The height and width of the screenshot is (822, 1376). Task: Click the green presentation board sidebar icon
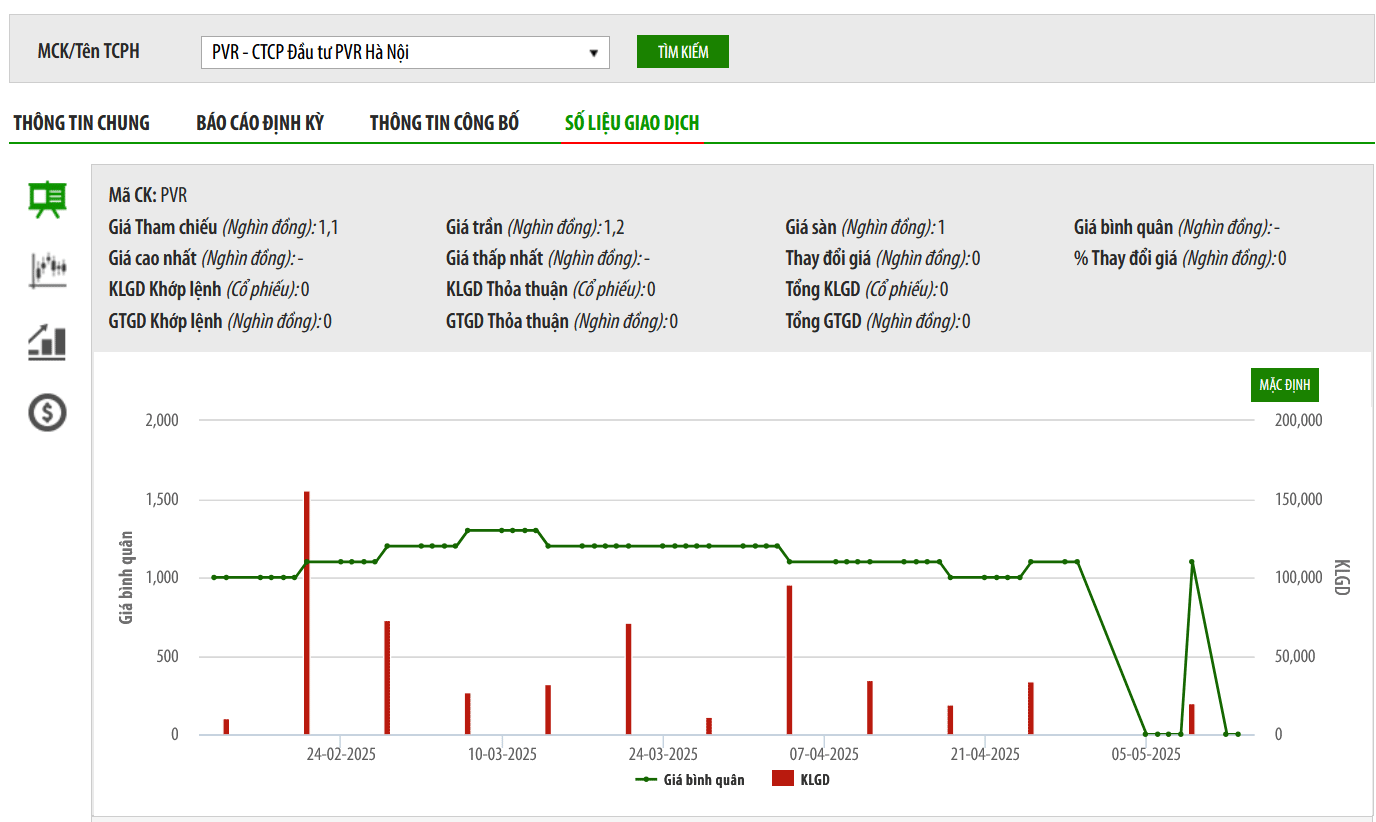(x=47, y=199)
